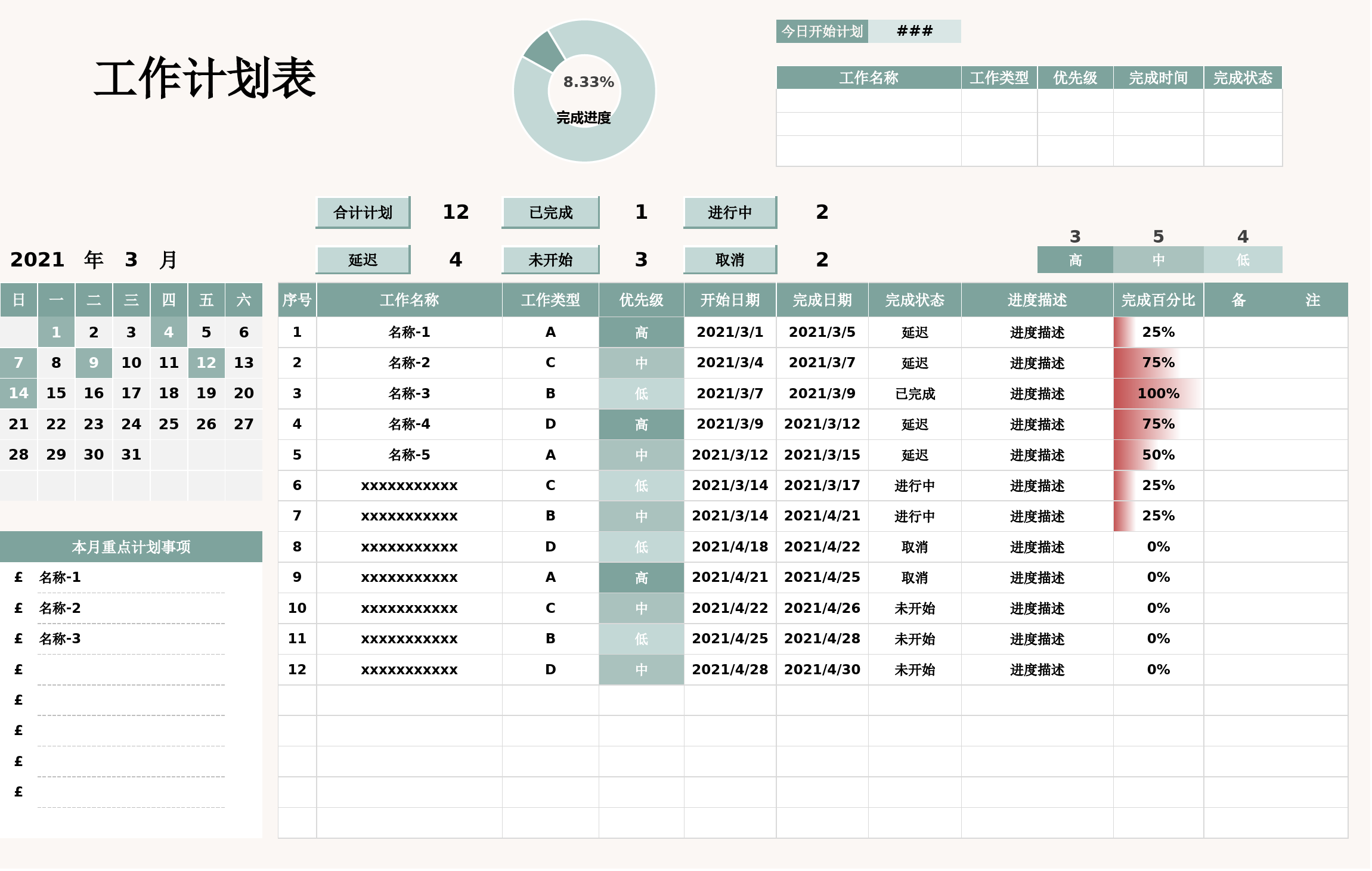Click calendar day 9 highlighted cell

pyautogui.click(x=94, y=362)
